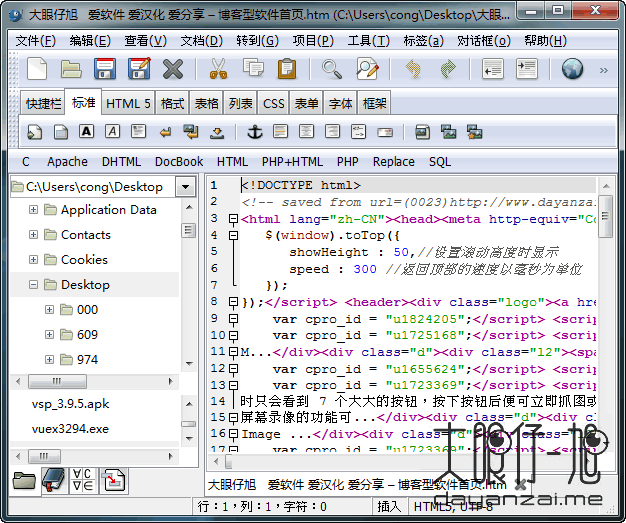626x523 pixels.
Task: Collapse the Desktop folder node
Action: pyautogui.click(x=34, y=285)
